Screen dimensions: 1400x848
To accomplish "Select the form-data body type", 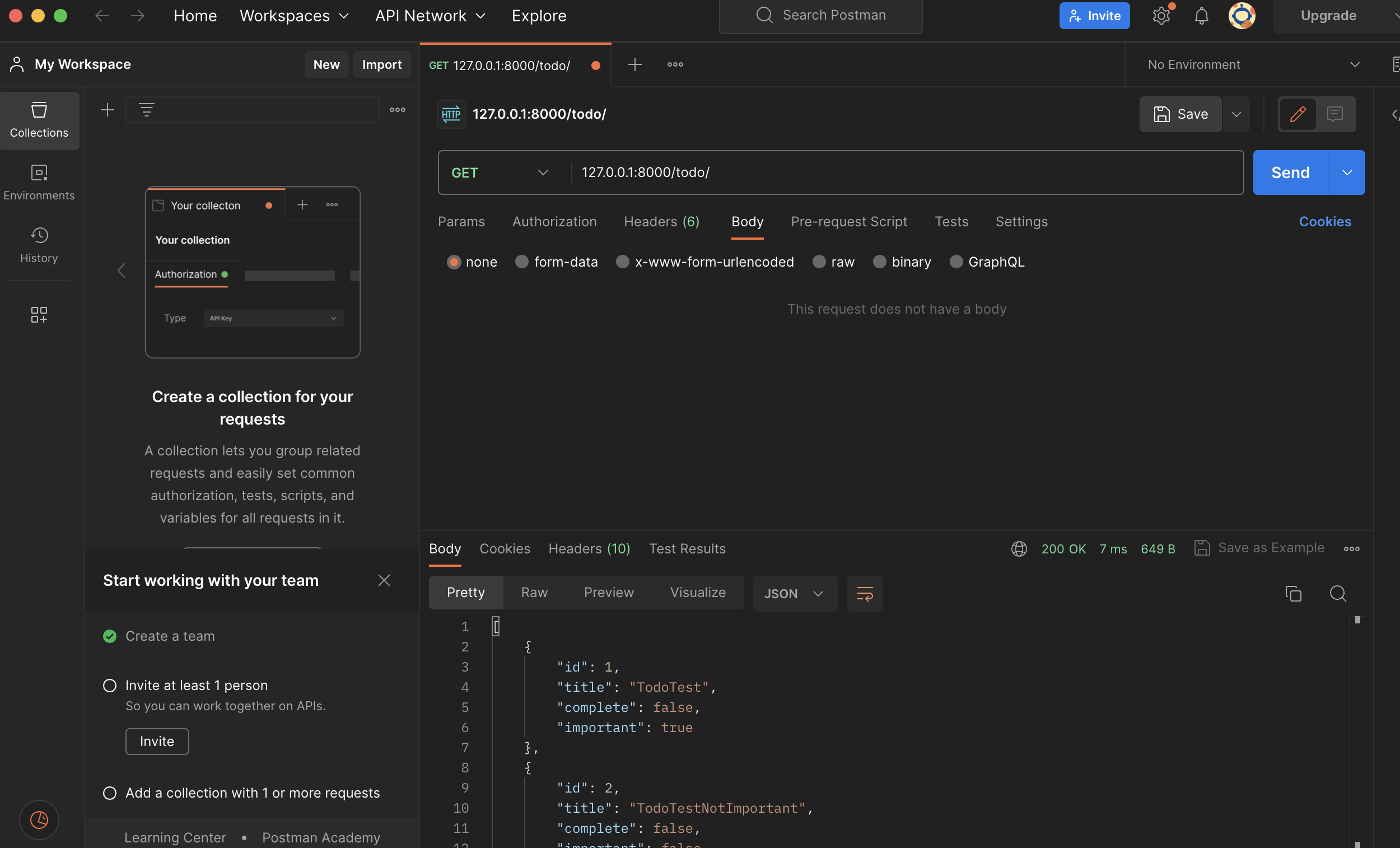I will pos(521,262).
